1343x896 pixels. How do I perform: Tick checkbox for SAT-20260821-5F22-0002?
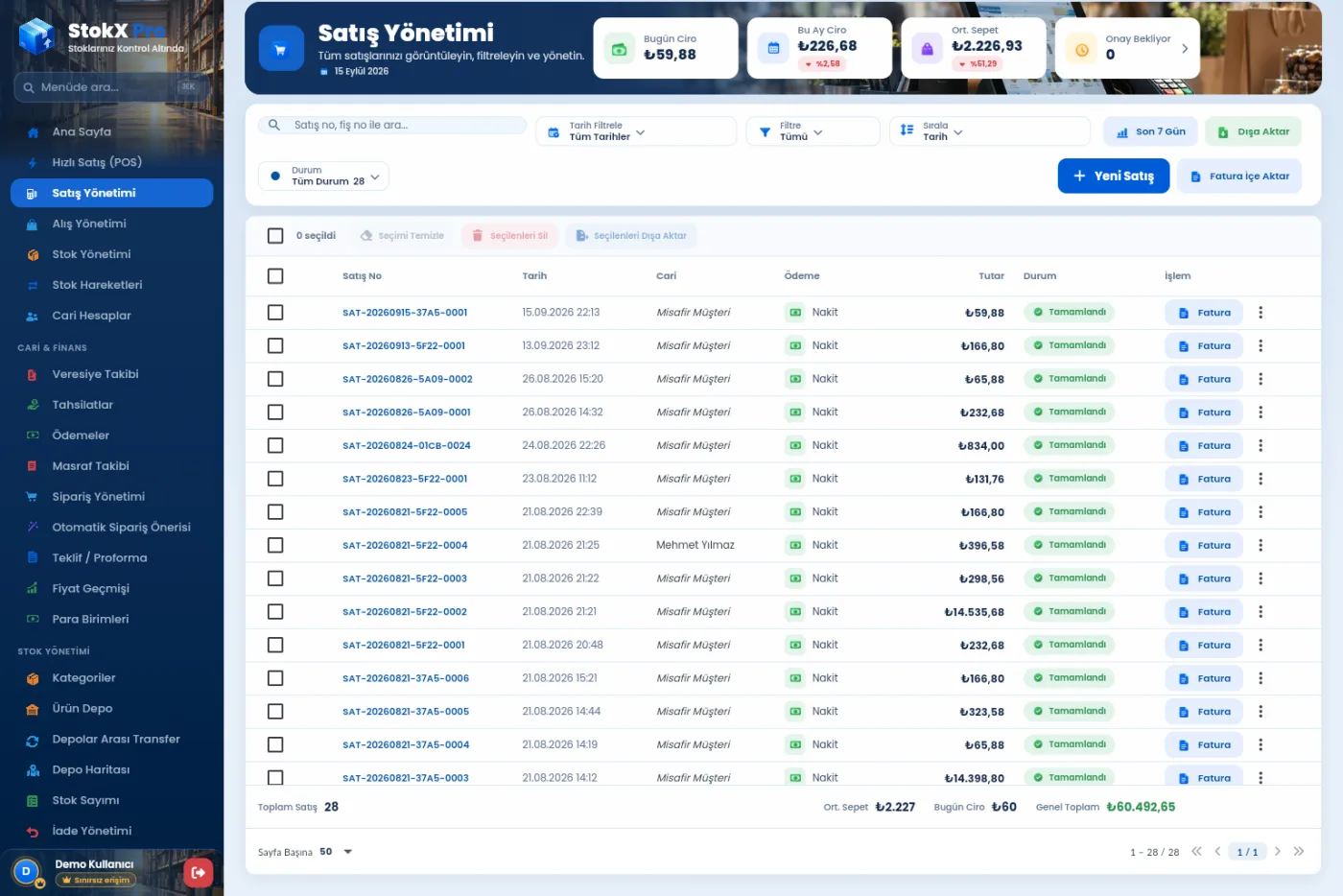pos(275,612)
